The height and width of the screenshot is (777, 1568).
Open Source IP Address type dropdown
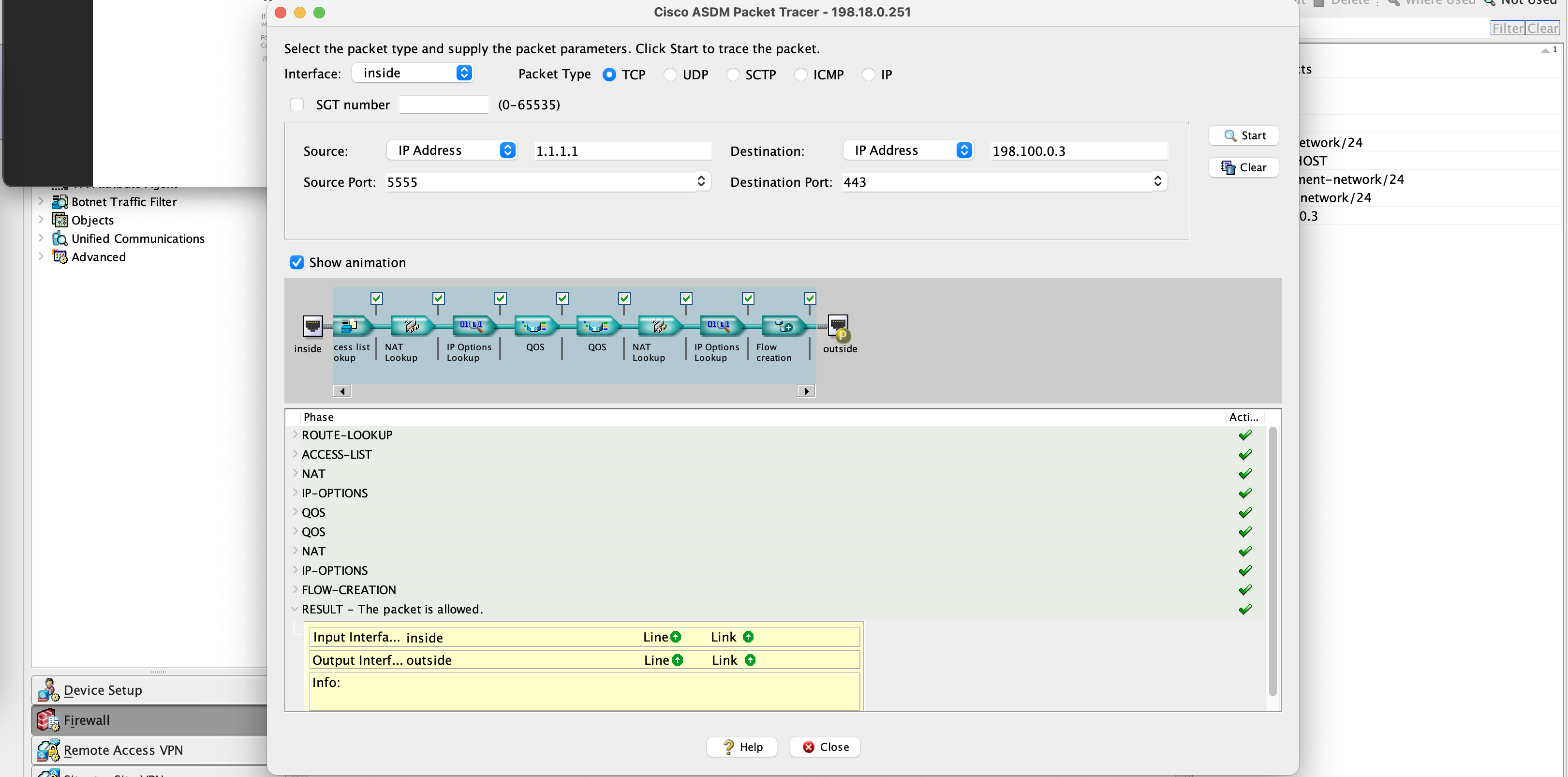pos(452,150)
